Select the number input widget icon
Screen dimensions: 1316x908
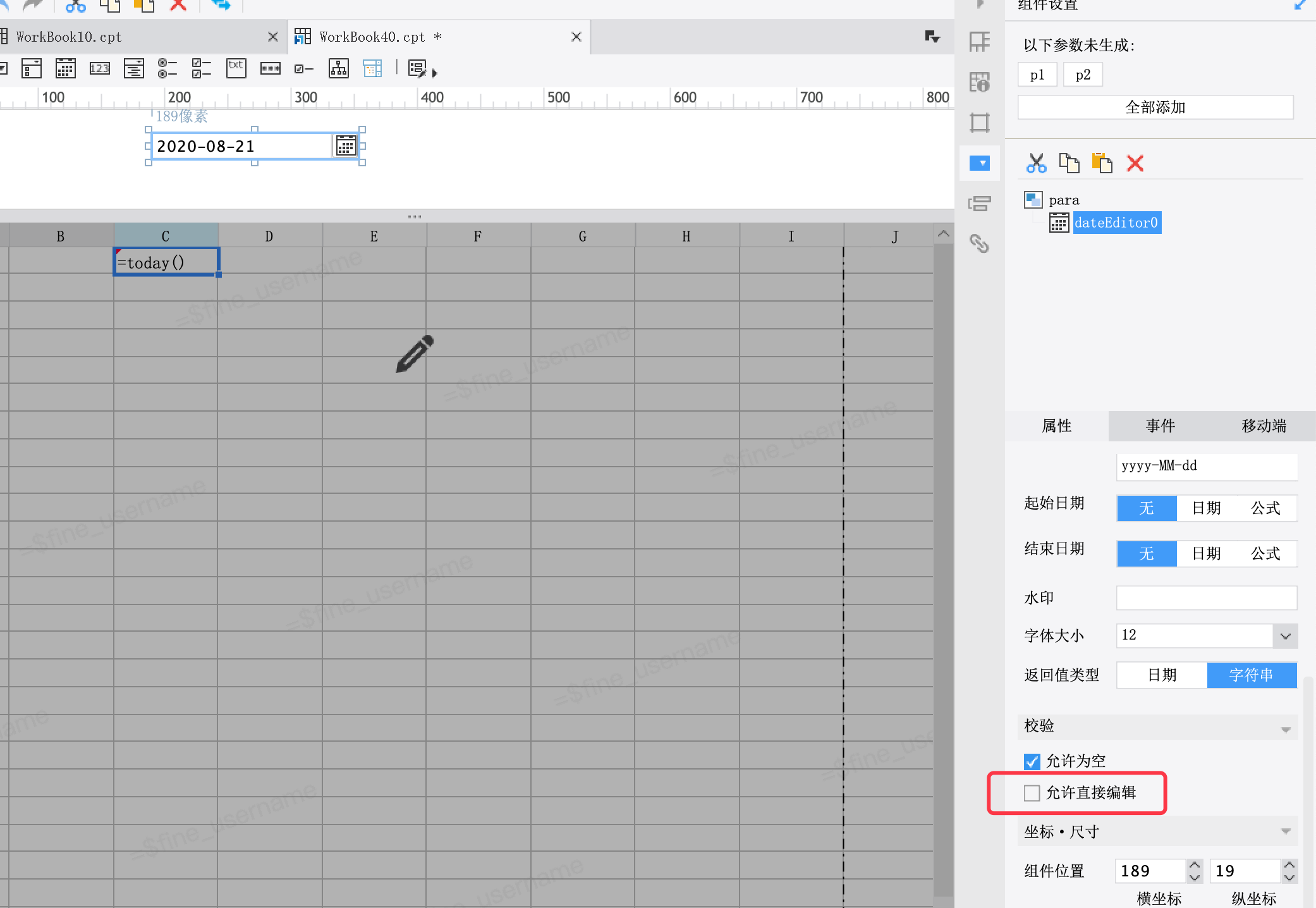pos(99,68)
